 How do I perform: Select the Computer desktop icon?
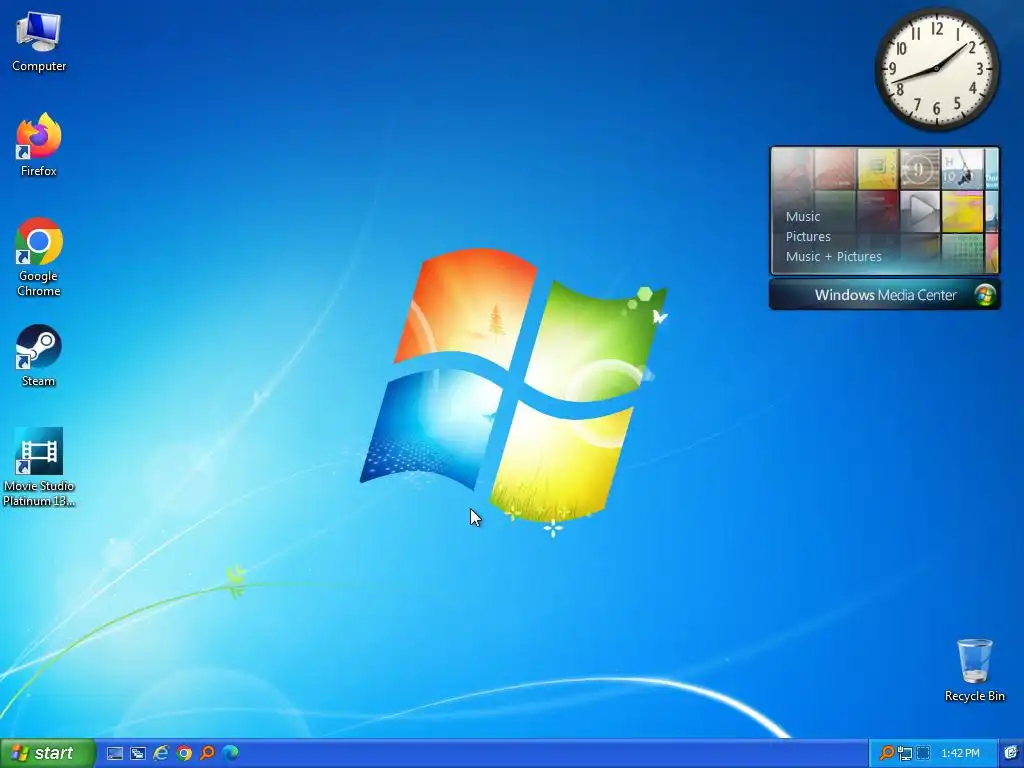39,42
